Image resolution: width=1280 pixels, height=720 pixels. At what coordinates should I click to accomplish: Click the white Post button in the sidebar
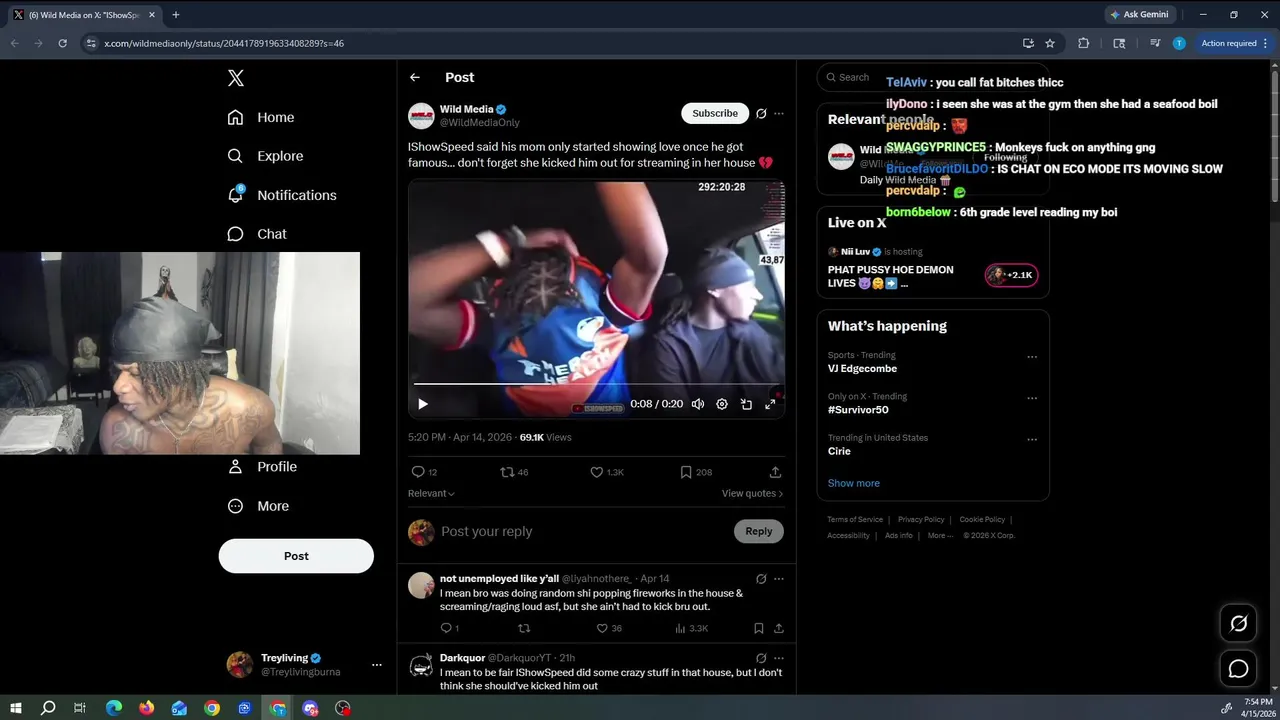click(296, 556)
